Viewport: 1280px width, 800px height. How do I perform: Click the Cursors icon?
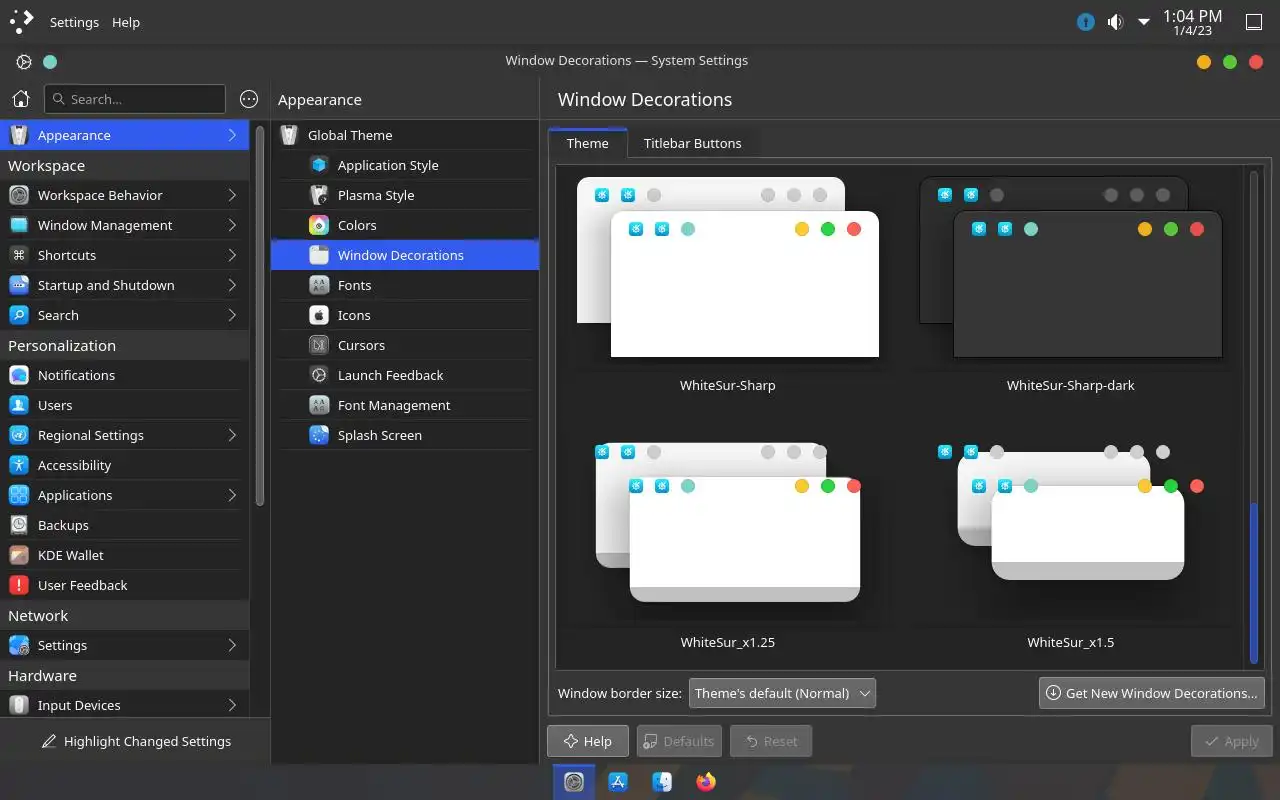pos(319,345)
